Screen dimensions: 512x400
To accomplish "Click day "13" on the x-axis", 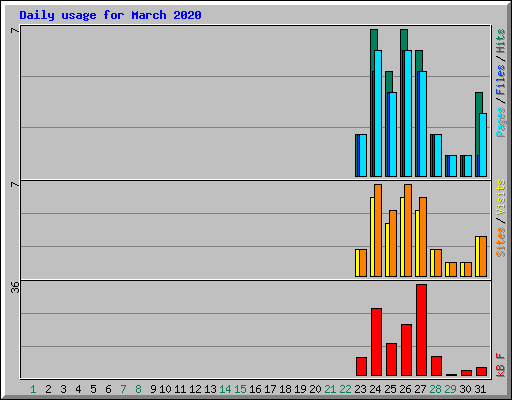I will click(x=210, y=389).
